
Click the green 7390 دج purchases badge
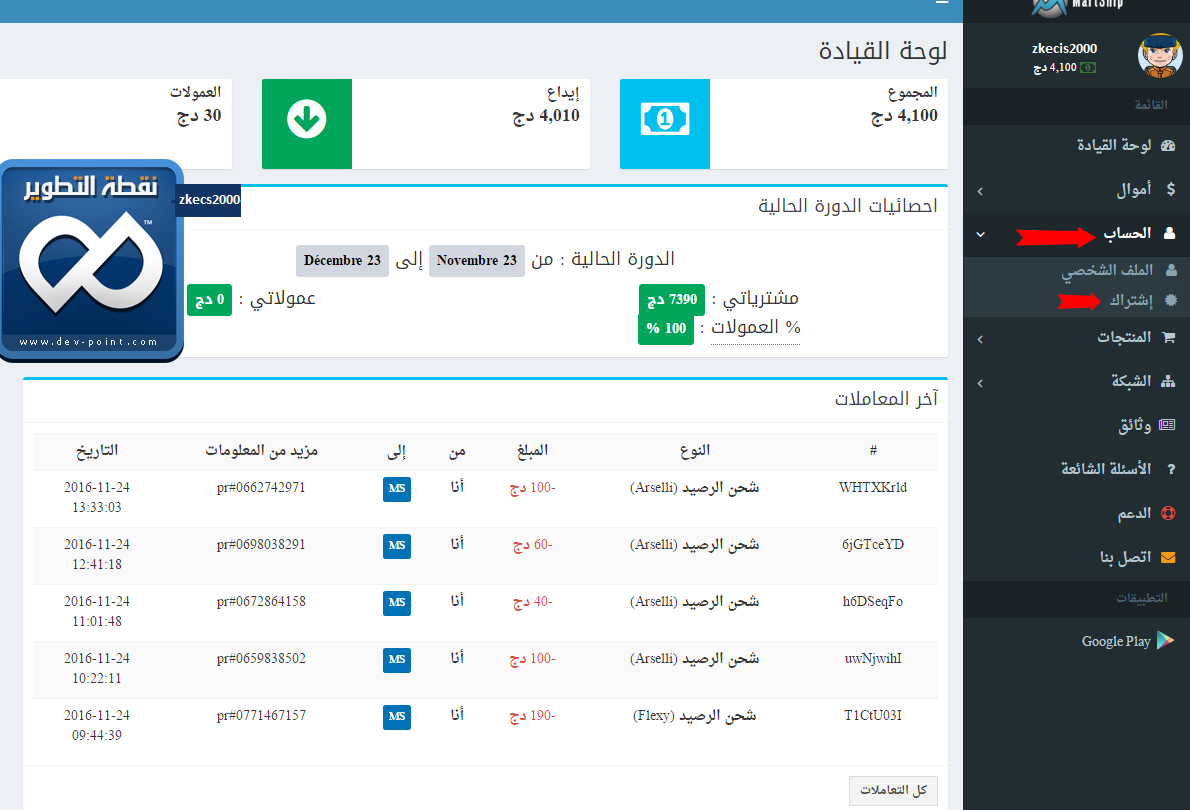pos(672,300)
